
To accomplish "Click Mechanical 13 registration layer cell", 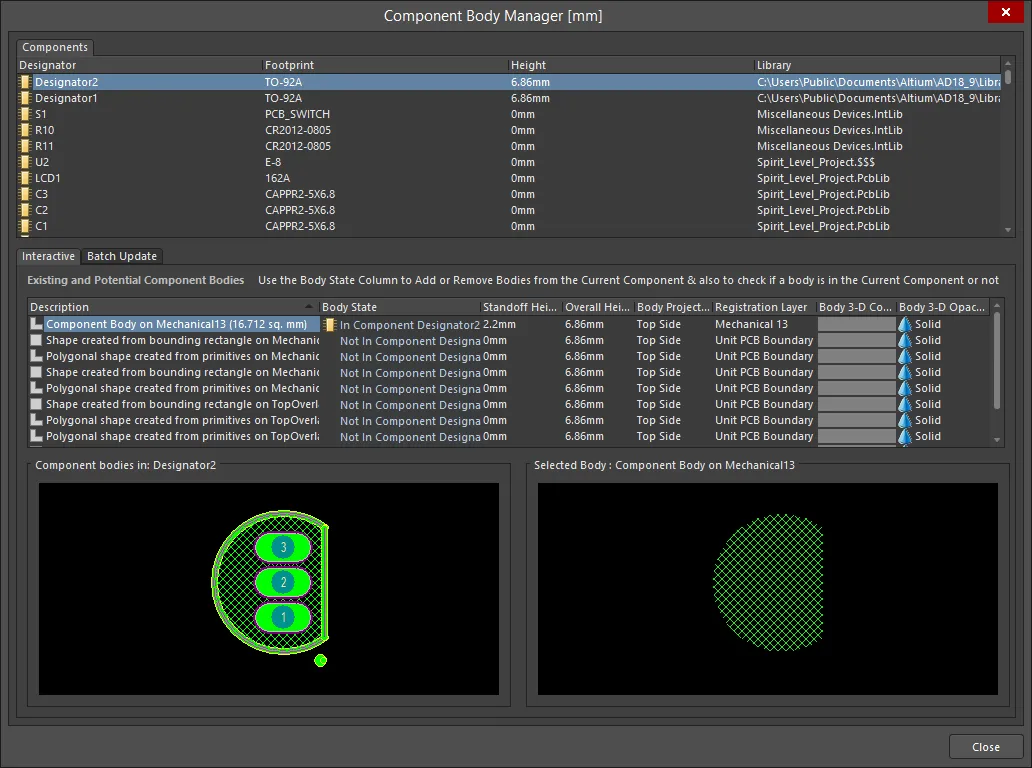I will 752,324.
